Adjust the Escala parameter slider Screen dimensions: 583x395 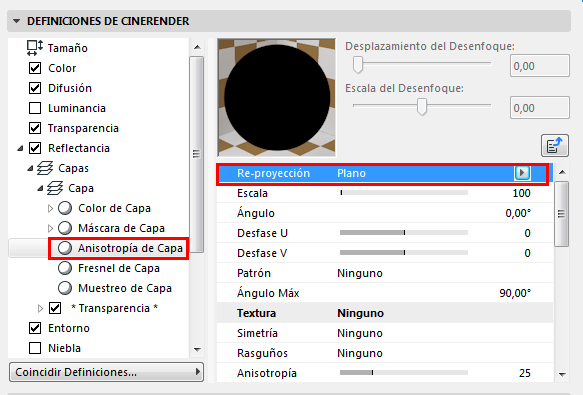tap(404, 193)
